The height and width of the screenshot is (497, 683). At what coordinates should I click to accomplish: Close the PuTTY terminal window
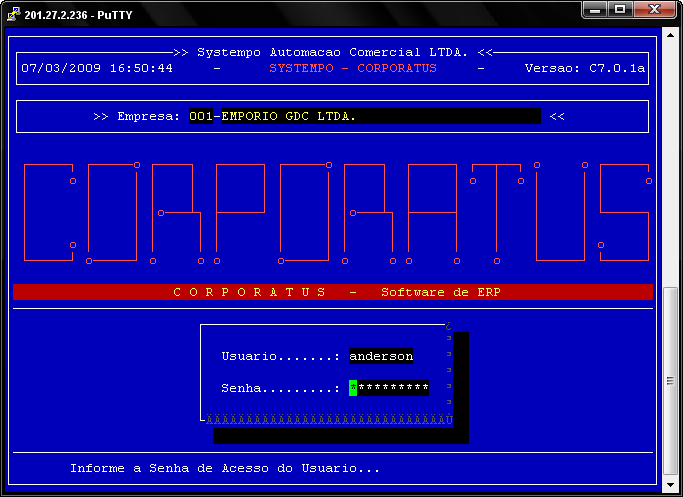(x=654, y=10)
